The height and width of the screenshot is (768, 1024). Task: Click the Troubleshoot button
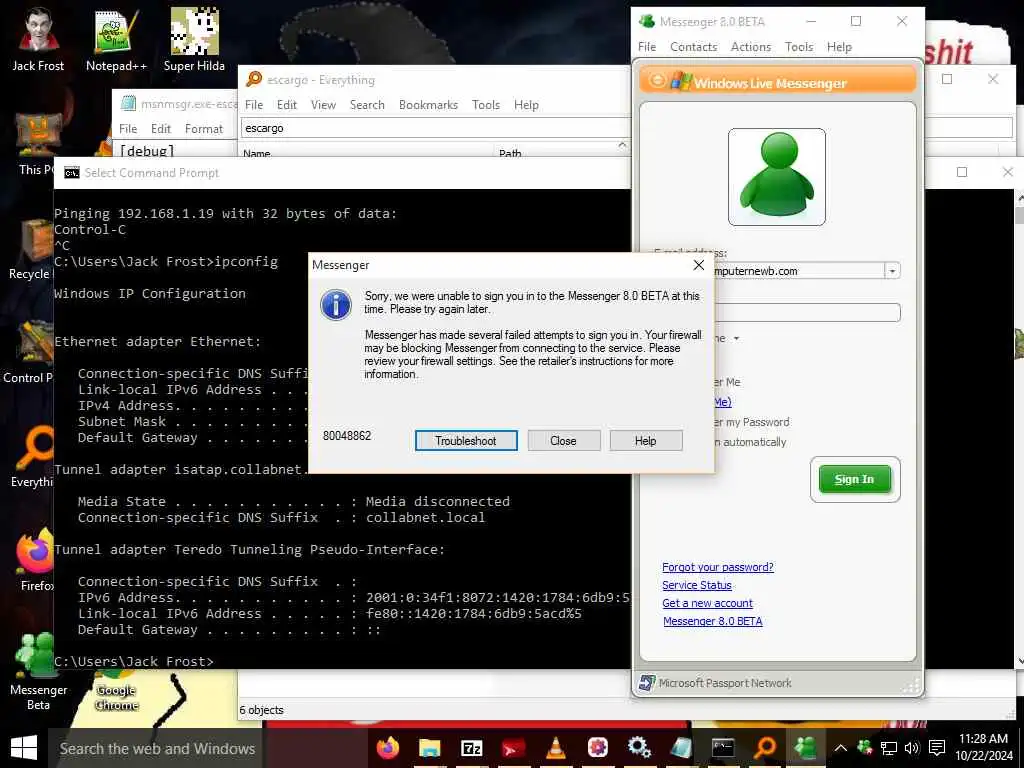466,441
